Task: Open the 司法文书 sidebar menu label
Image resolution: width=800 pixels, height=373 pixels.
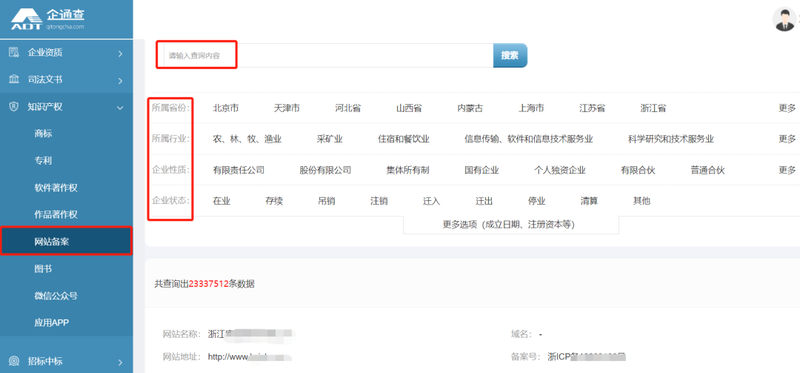Action: coord(45,80)
